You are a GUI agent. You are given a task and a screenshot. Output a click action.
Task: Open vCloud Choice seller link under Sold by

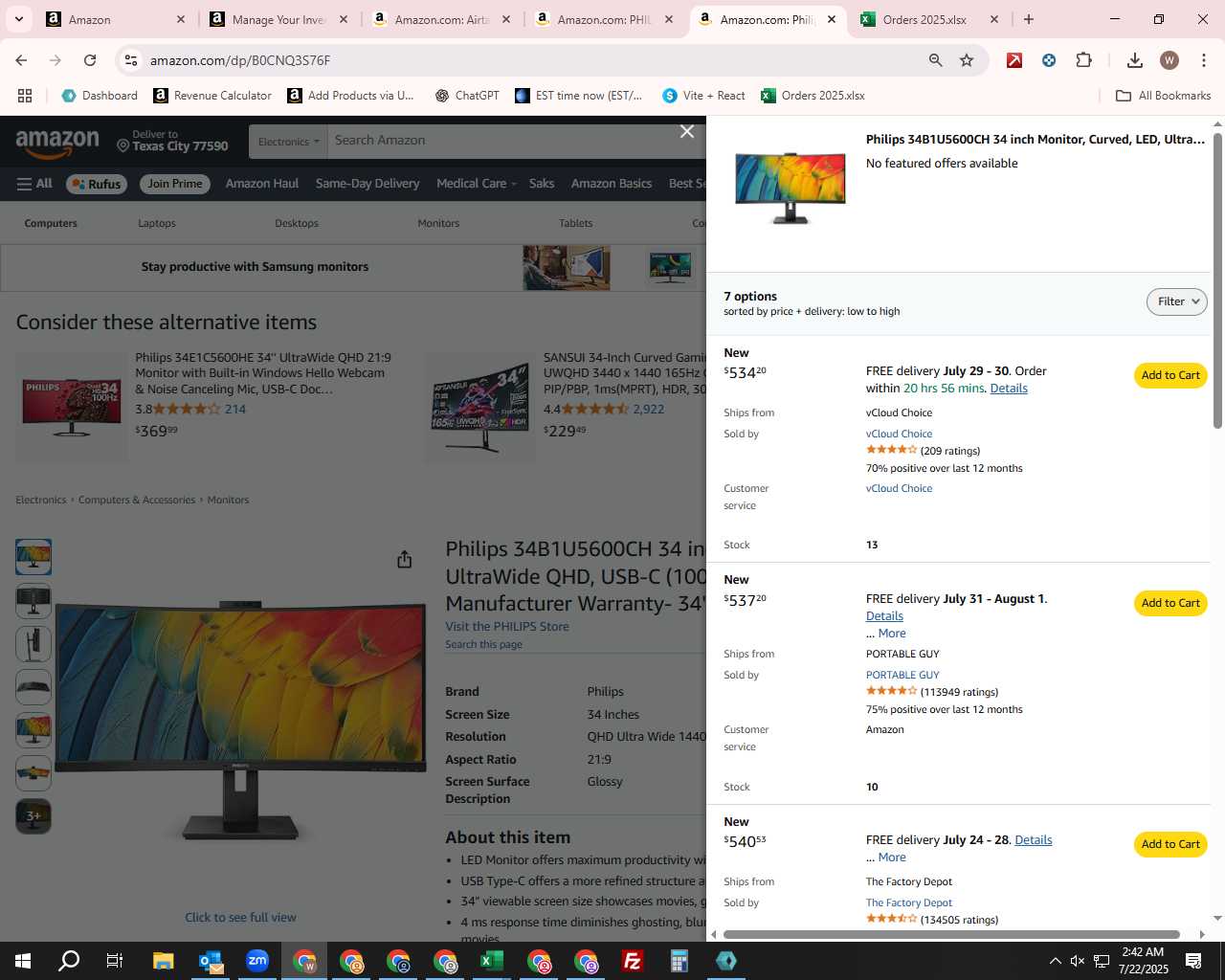point(899,434)
